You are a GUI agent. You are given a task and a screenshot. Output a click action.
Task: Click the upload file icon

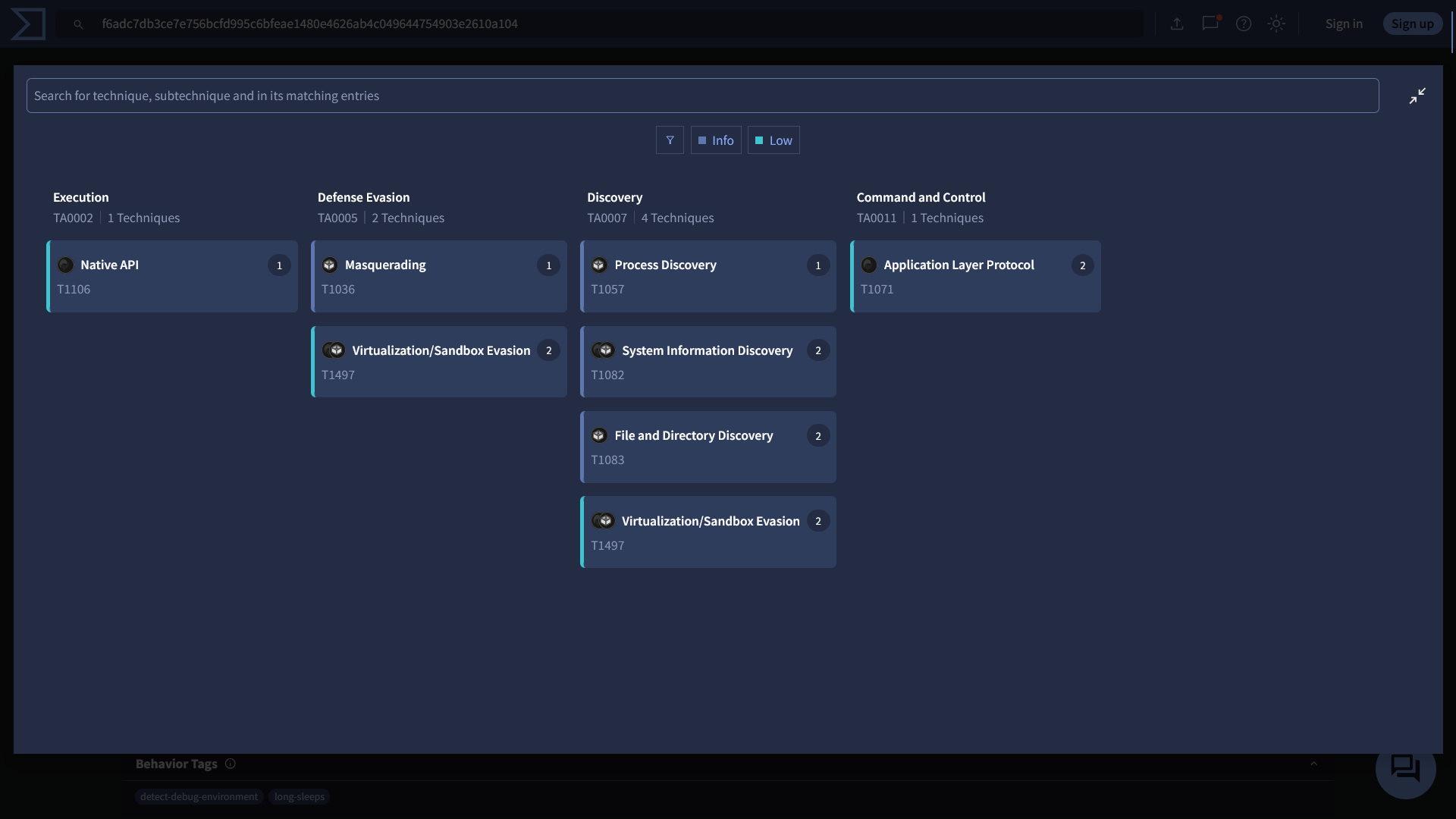coord(1177,24)
